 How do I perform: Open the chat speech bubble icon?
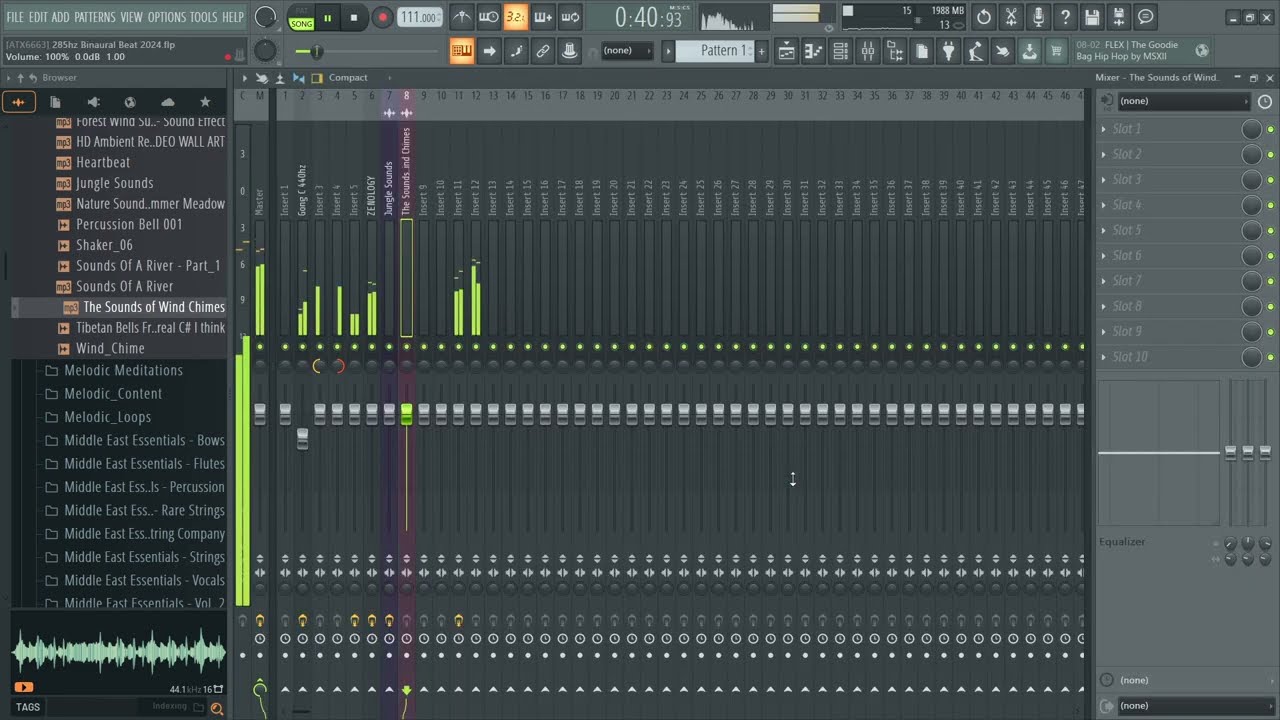coord(1146,17)
